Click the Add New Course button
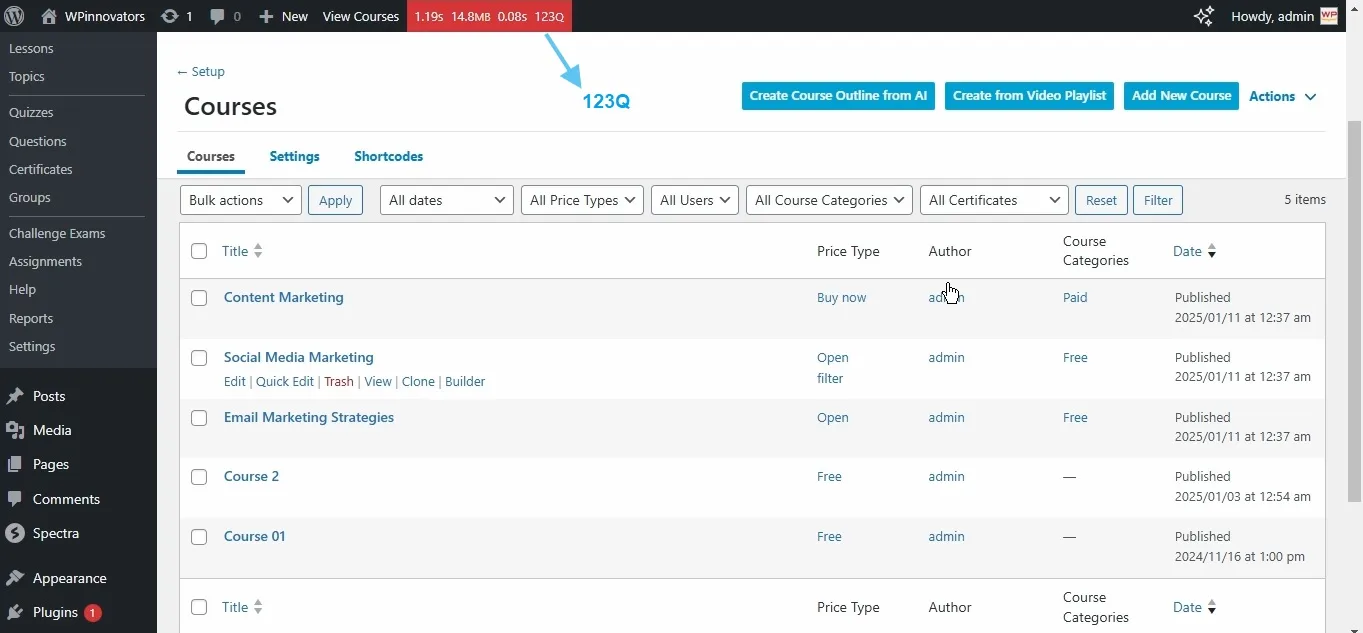Viewport: 1363px width, 633px height. [1180, 96]
